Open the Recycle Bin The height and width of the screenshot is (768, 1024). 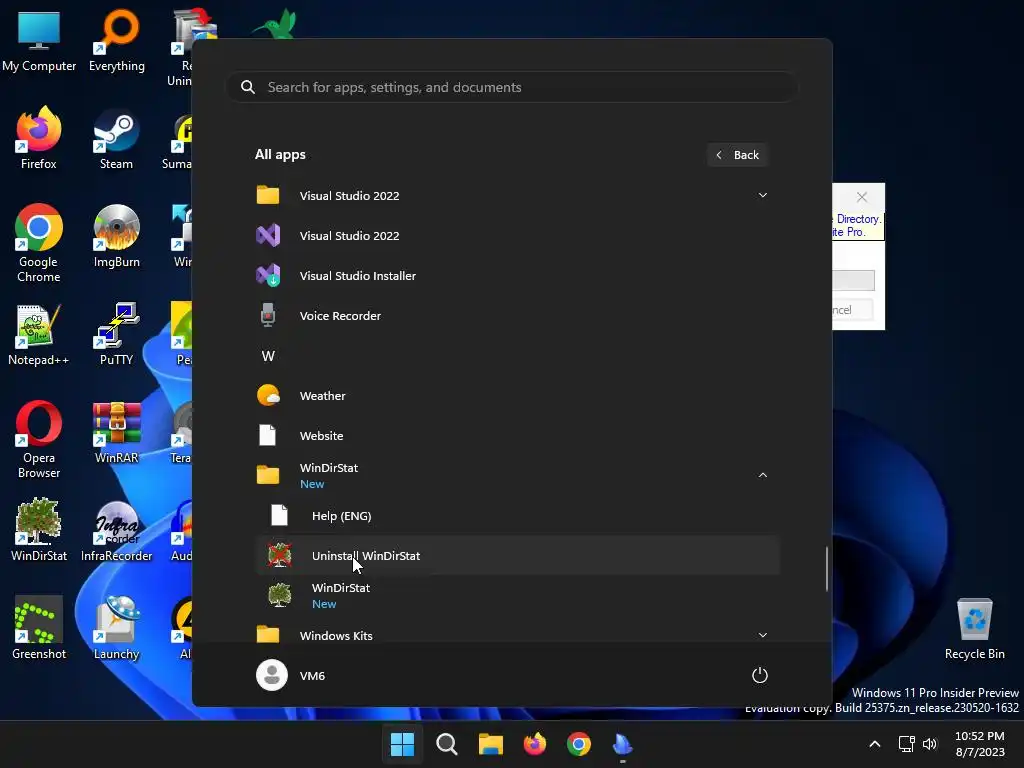point(974,628)
